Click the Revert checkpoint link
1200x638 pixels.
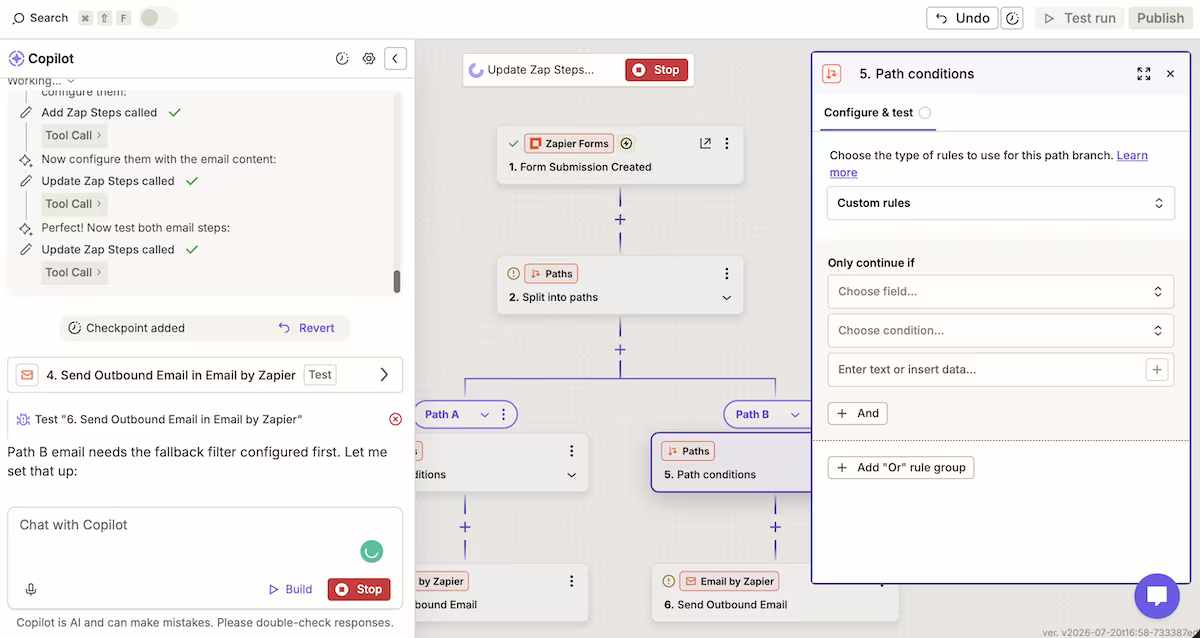point(306,328)
